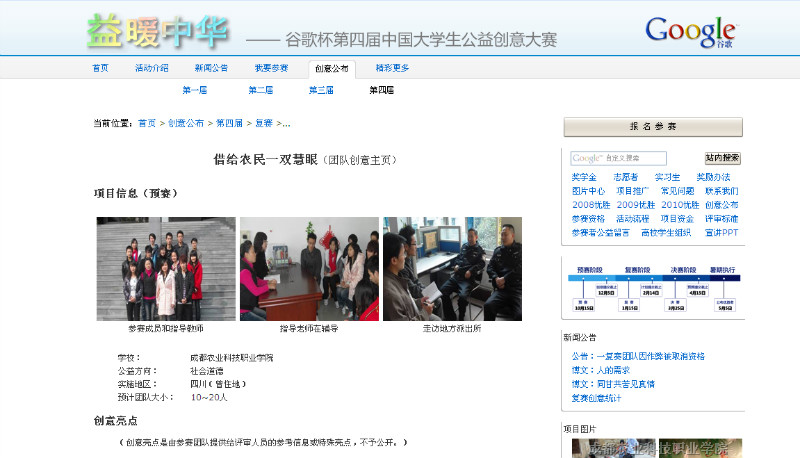Open the 2010优胜 link

(x=680, y=205)
